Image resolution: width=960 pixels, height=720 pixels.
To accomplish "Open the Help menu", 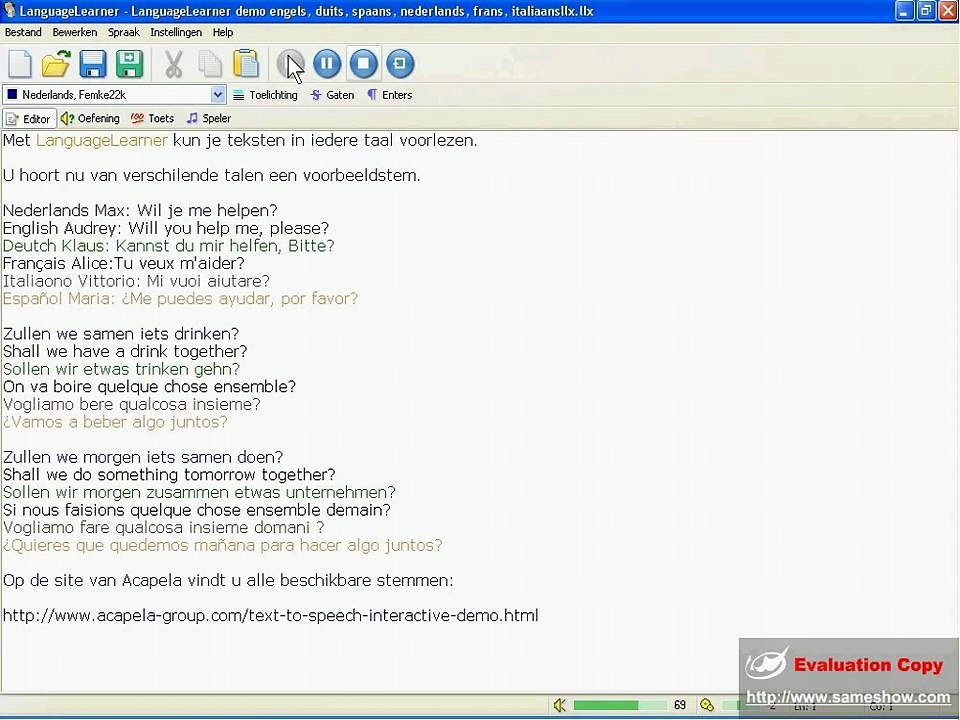I will click(x=223, y=32).
